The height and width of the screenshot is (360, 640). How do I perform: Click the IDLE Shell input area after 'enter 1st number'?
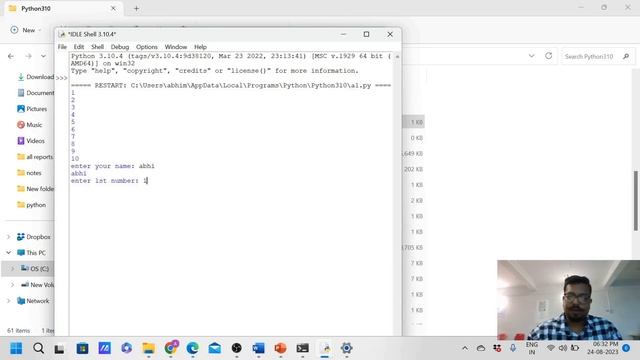tap(146, 180)
